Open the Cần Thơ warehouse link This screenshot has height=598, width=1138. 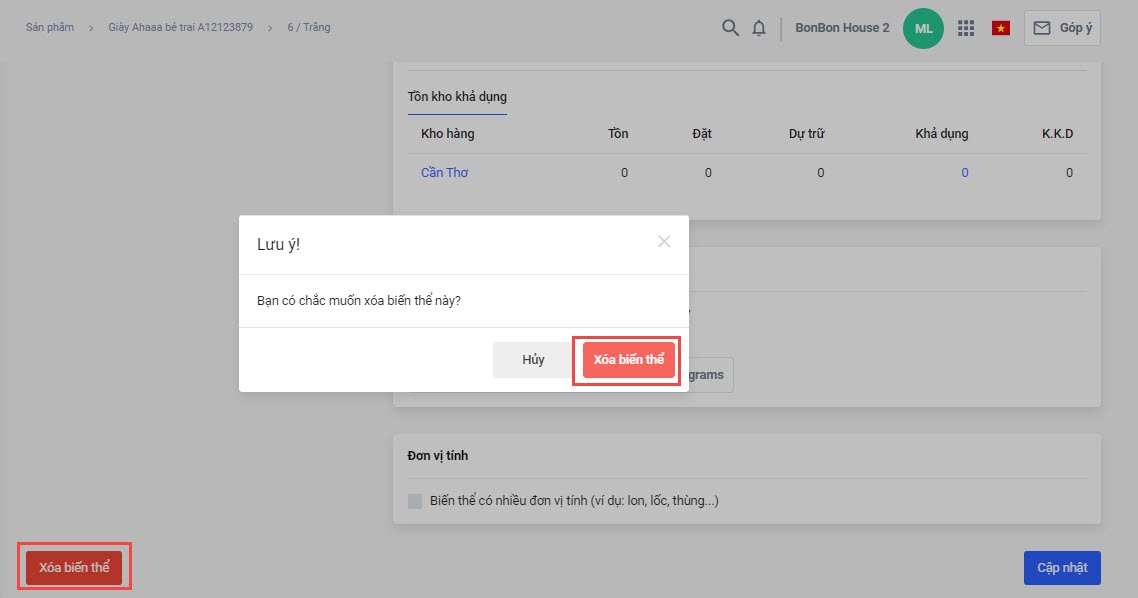444,173
